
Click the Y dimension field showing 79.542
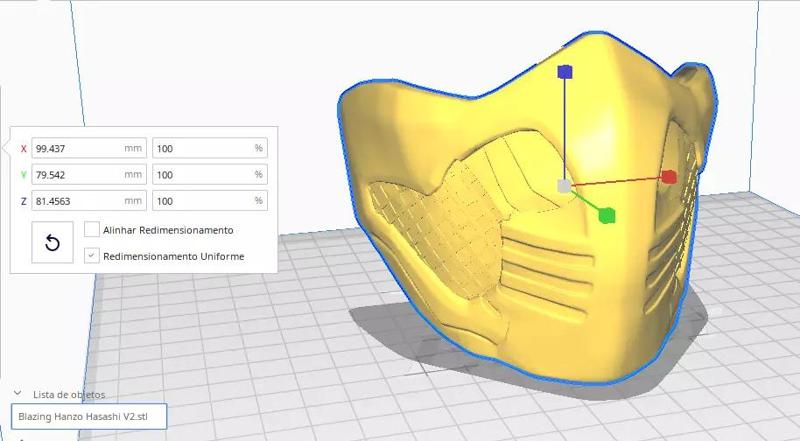(x=89, y=175)
